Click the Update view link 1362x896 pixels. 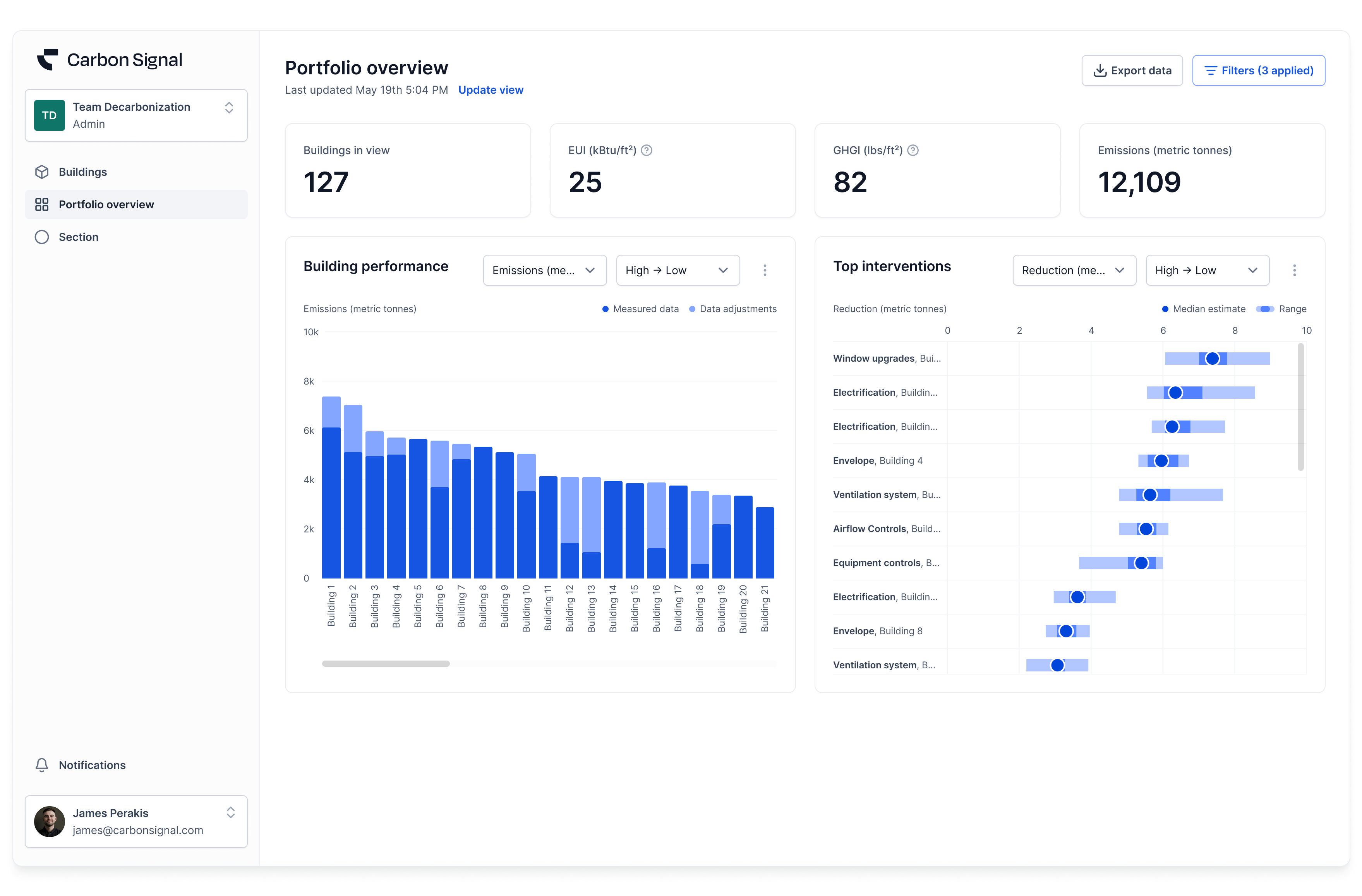point(491,90)
